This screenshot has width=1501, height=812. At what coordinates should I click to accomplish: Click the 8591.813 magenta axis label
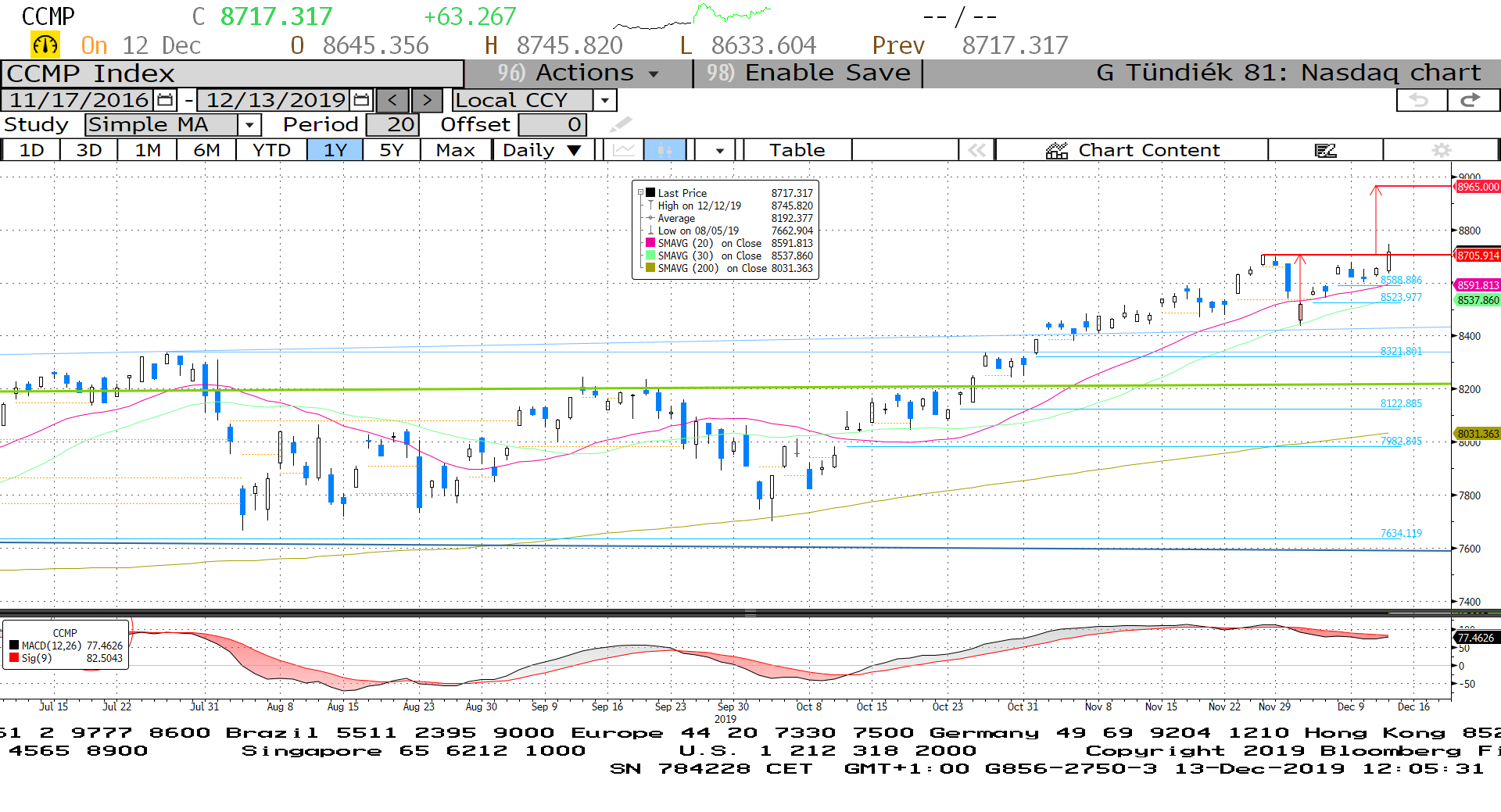point(1478,285)
